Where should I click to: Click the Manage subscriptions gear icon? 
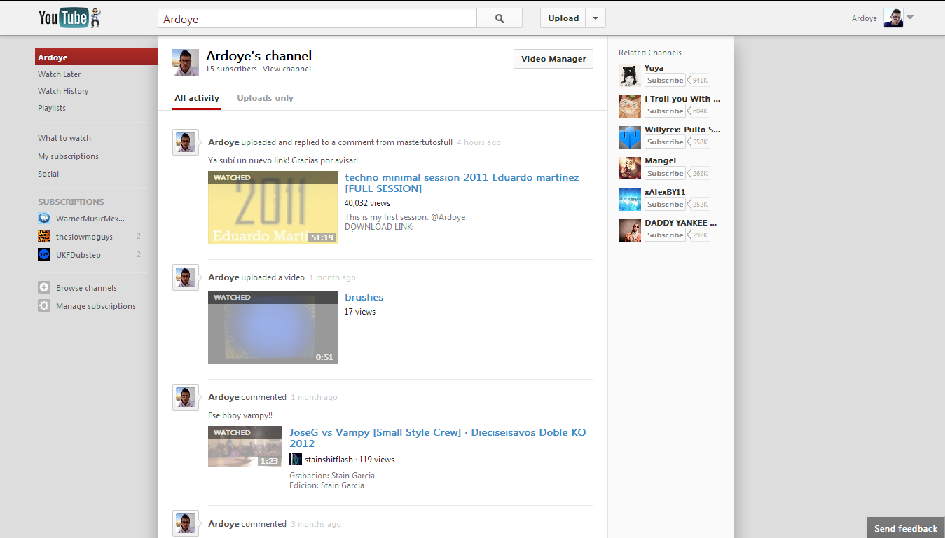tap(44, 305)
